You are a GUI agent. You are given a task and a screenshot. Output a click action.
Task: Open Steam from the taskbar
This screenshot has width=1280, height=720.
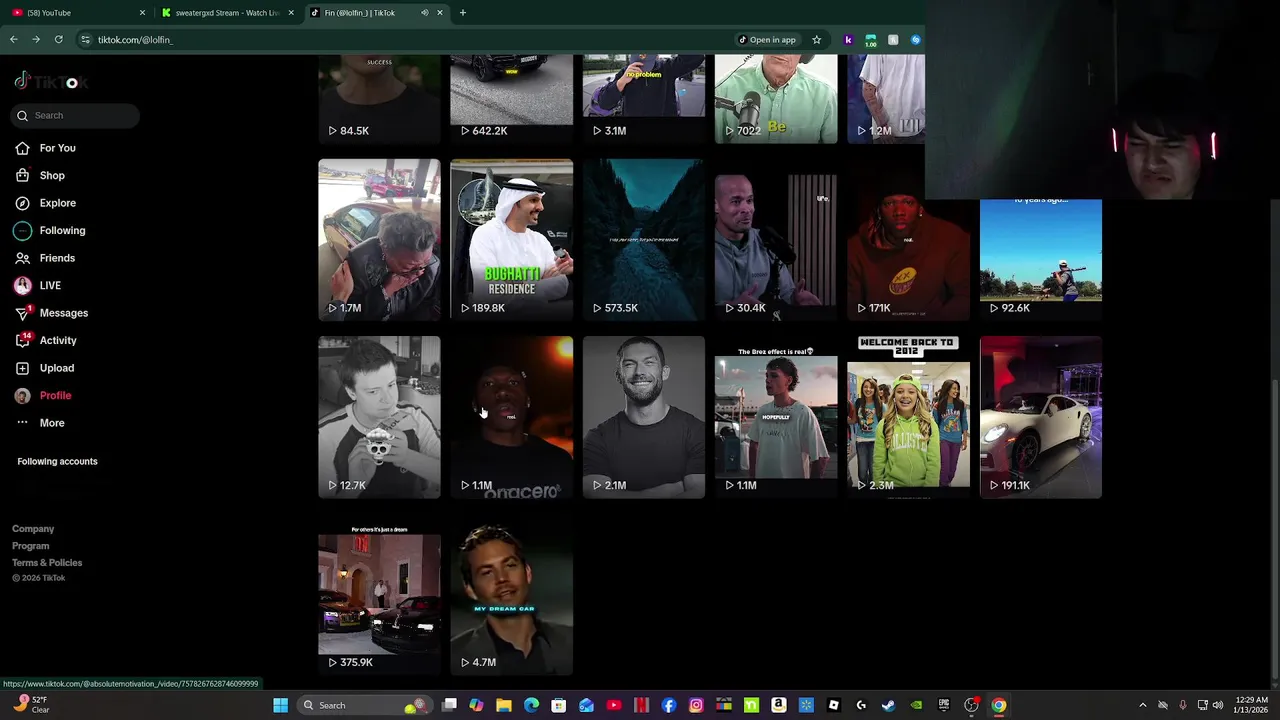[x=888, y=706]
